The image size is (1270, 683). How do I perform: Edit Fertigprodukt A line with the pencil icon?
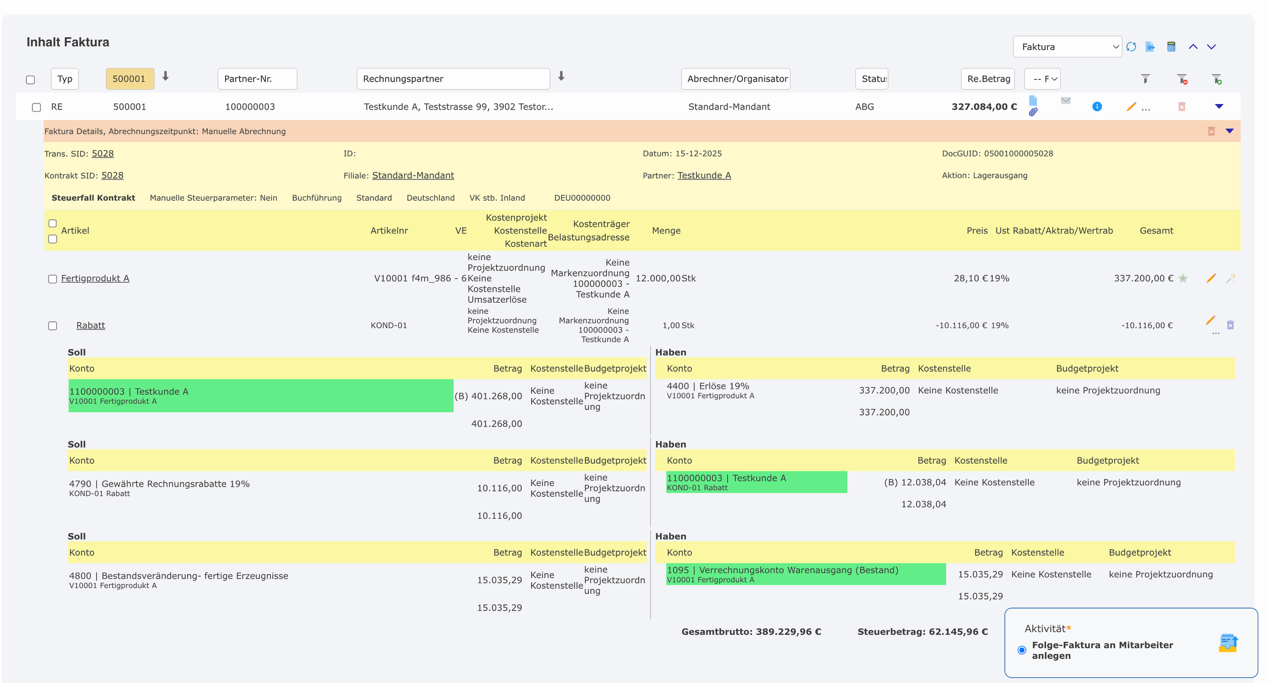[x=1211, y=278]
